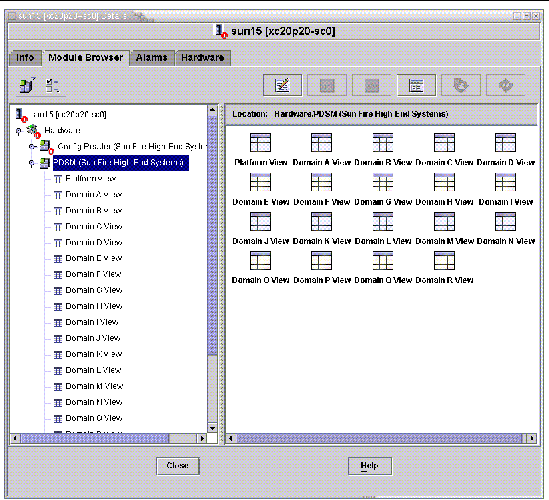This screenshot has height=500, width=549.
Task: Open Domain A View icon in right pane
Action: (321, 143)
